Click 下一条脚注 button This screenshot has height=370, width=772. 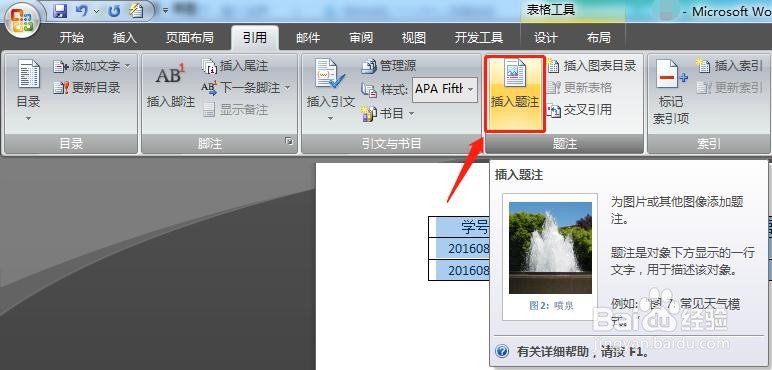pos(241,88)
